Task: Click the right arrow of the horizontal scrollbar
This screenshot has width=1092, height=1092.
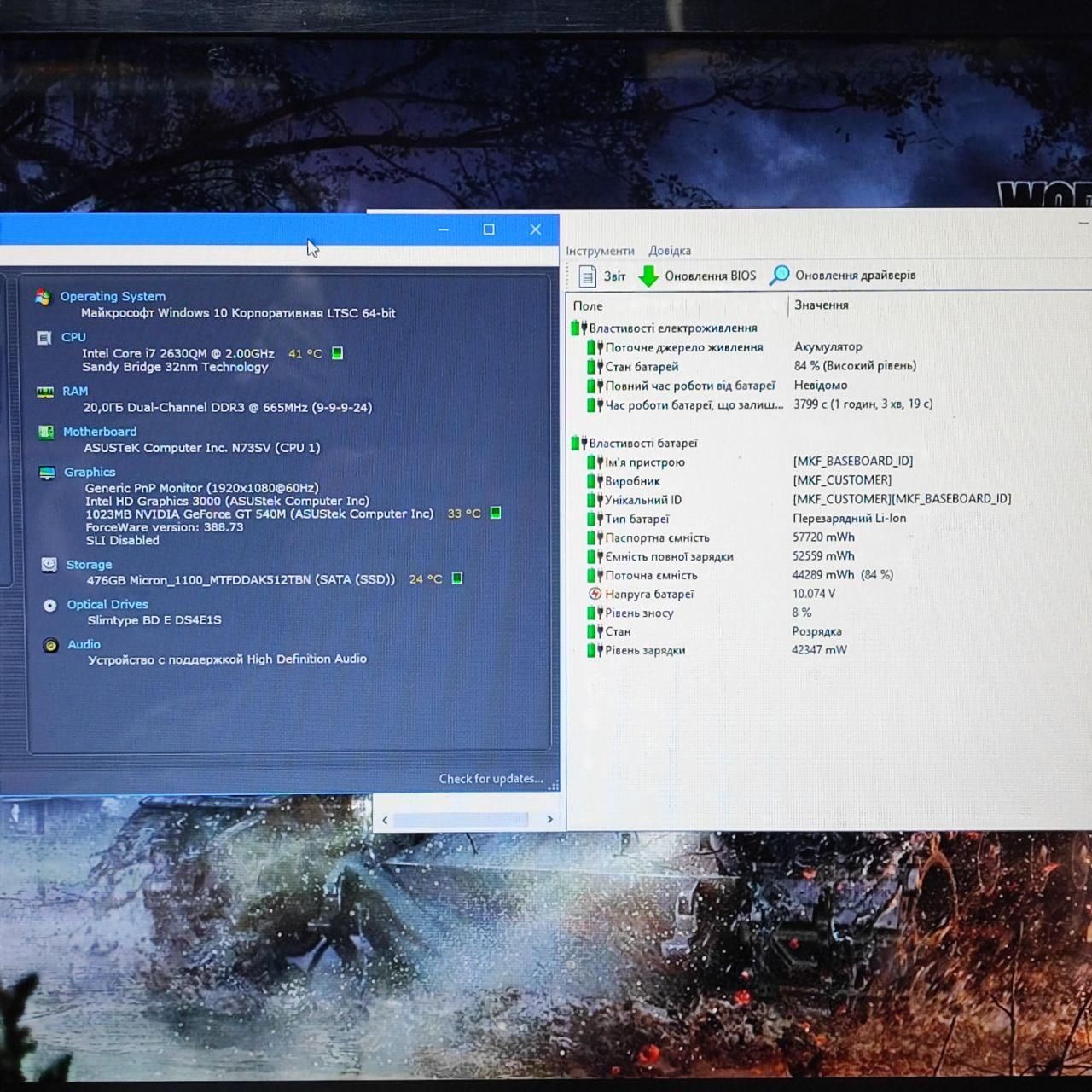Action: click(x=549, y=819)
